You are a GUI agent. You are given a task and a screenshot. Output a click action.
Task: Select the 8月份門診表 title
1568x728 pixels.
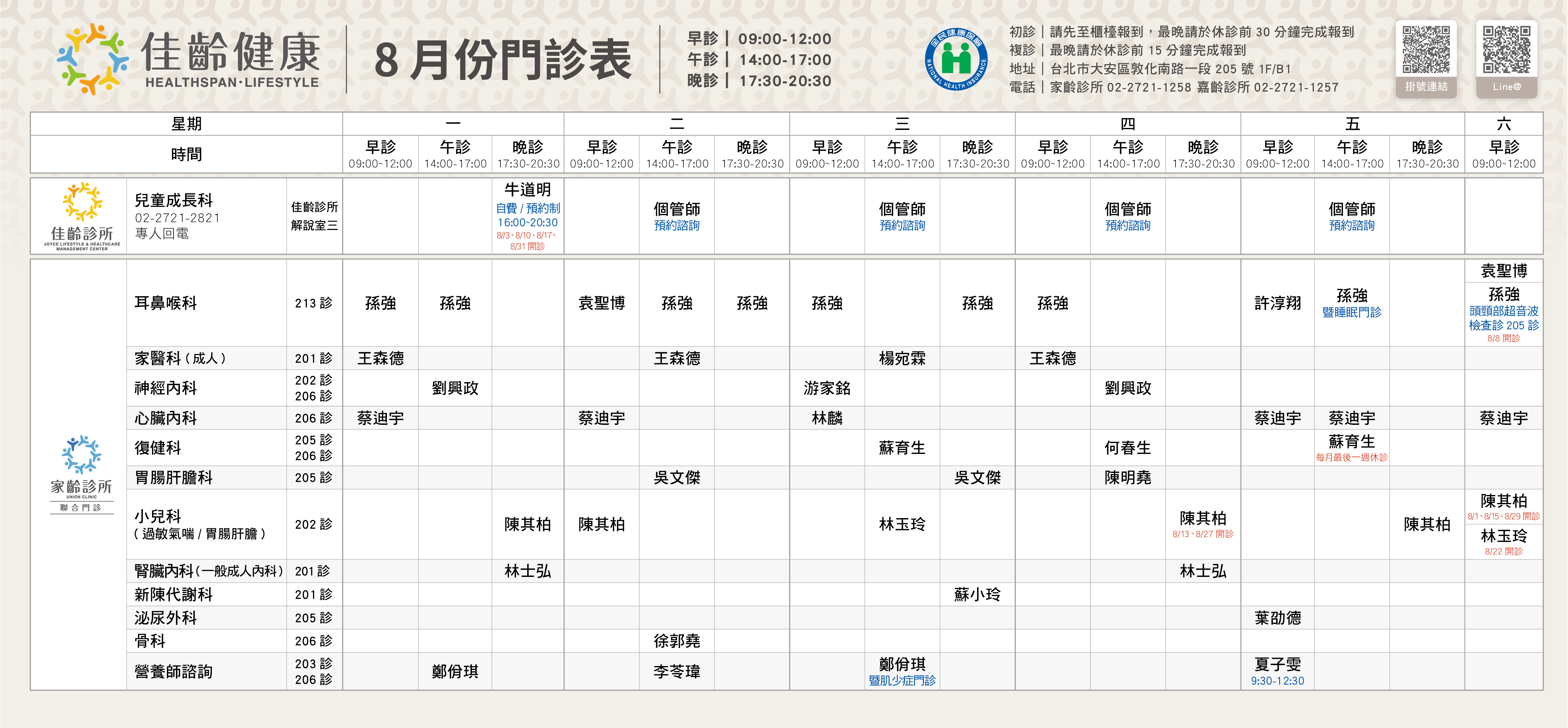pyautogui.click(x=503, y=60)
